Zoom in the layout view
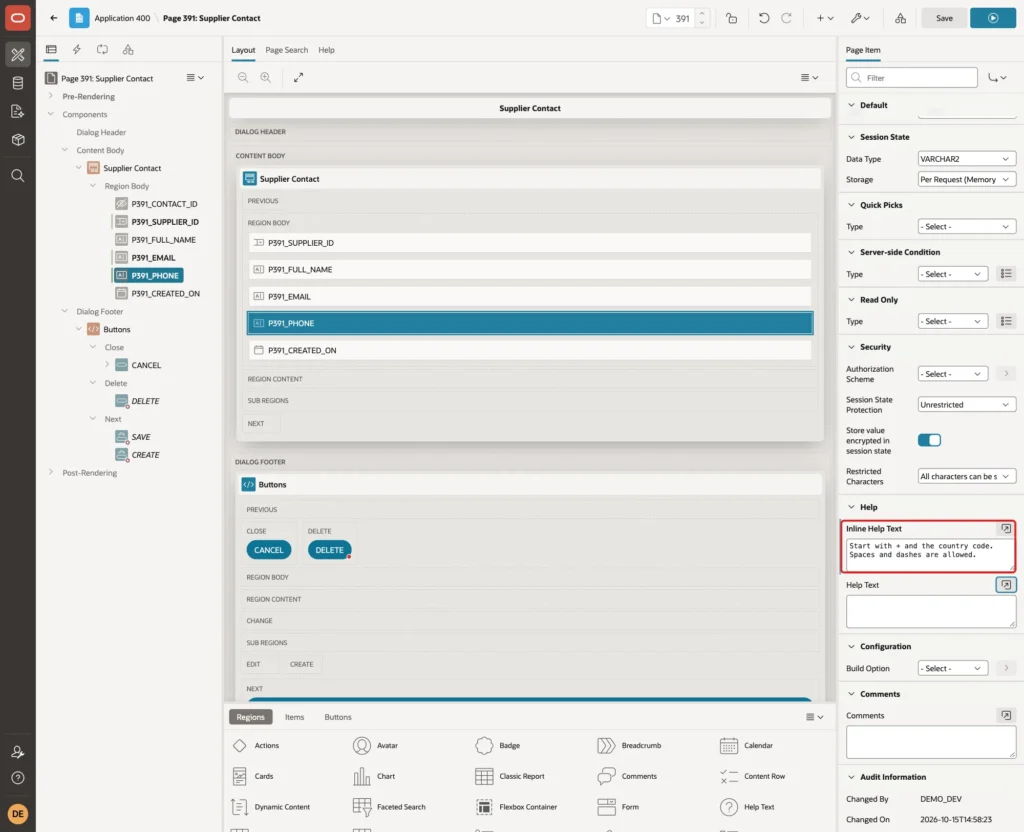 pos(266,77)
